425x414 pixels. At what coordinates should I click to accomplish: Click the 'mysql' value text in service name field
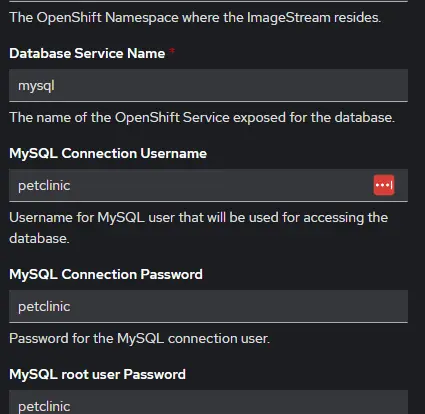point(36,86)
